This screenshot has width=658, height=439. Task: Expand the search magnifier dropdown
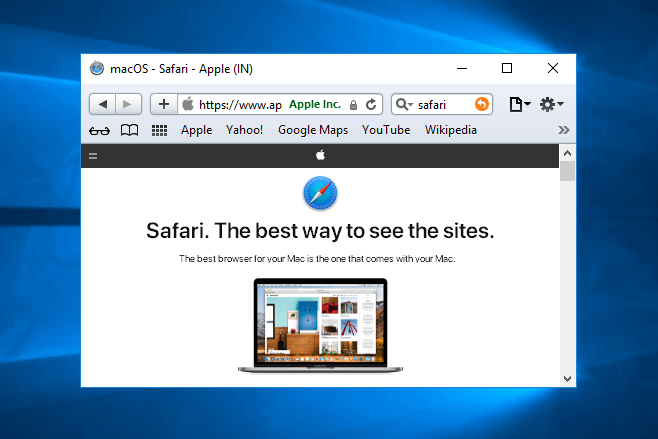pyautogui.click(x=403, y=104)
